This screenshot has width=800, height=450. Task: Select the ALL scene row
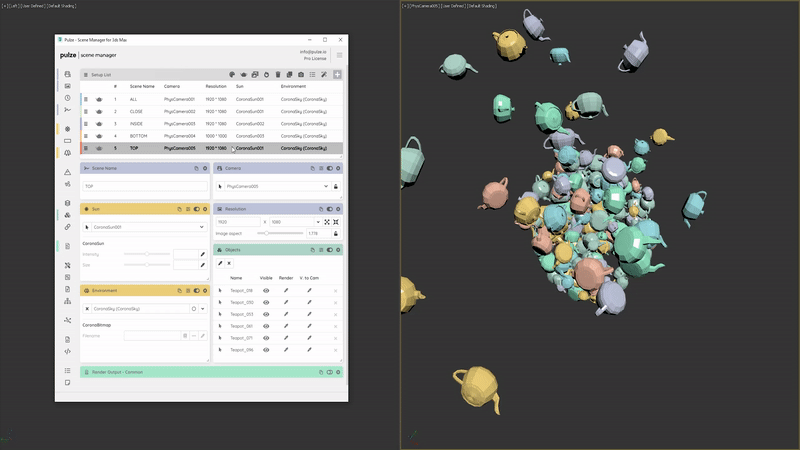[x=211, y=99]
